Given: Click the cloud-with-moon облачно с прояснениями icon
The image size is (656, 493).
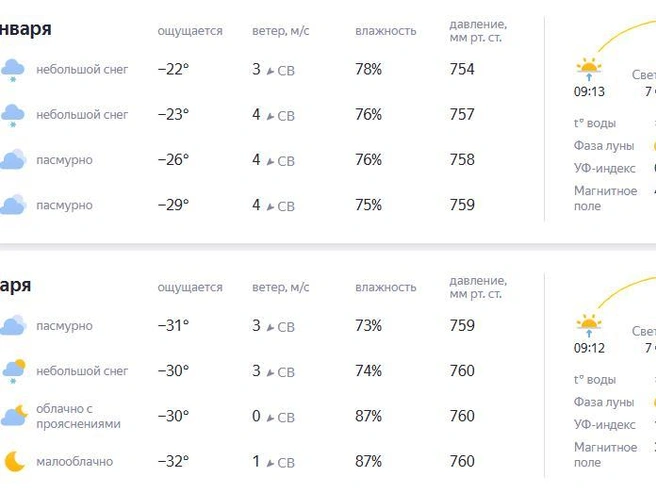Looking at the screenshot, I should pyautogui.click(x=14, y=416).
